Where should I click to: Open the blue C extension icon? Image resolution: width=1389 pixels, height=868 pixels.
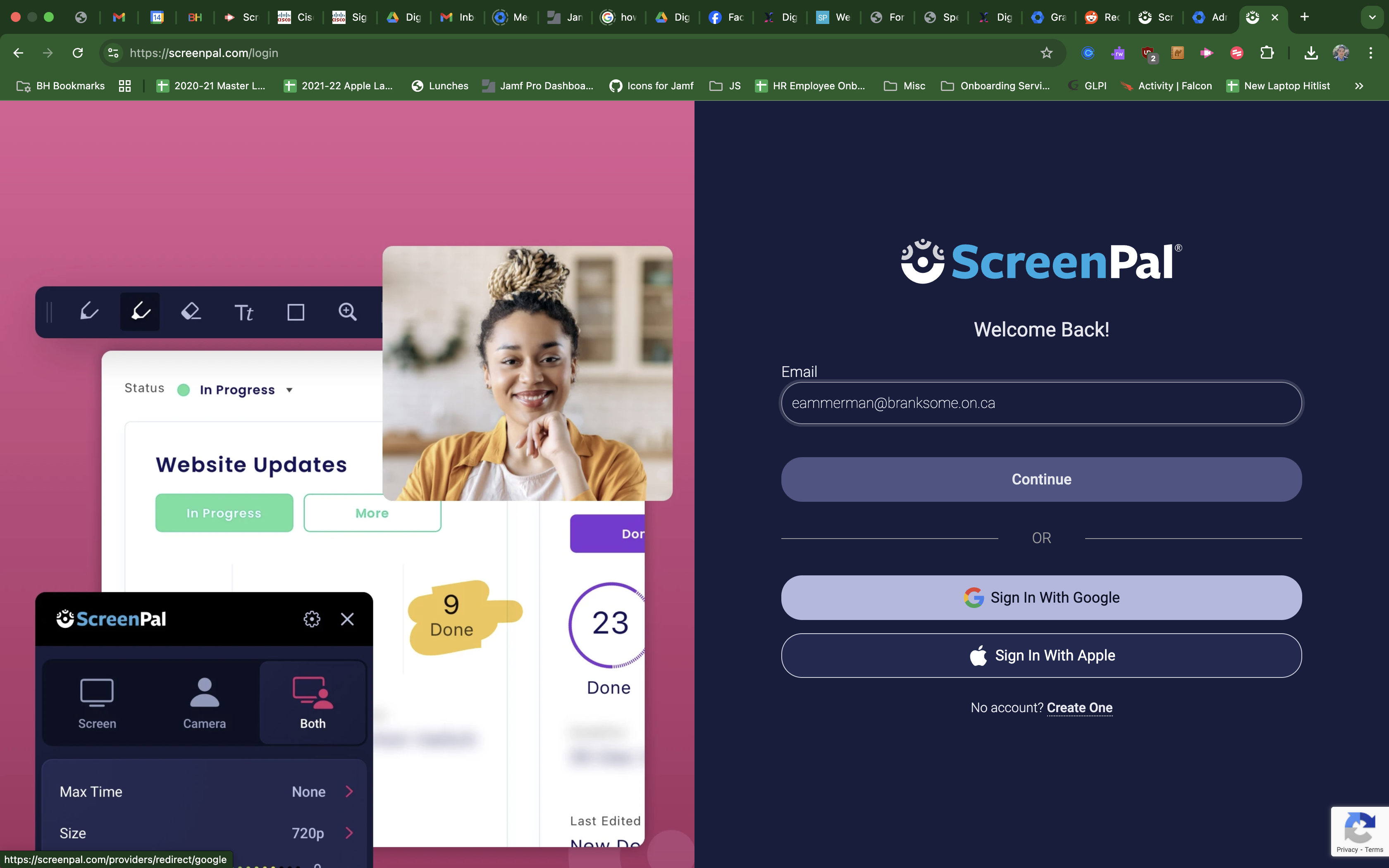point(1088,53)
